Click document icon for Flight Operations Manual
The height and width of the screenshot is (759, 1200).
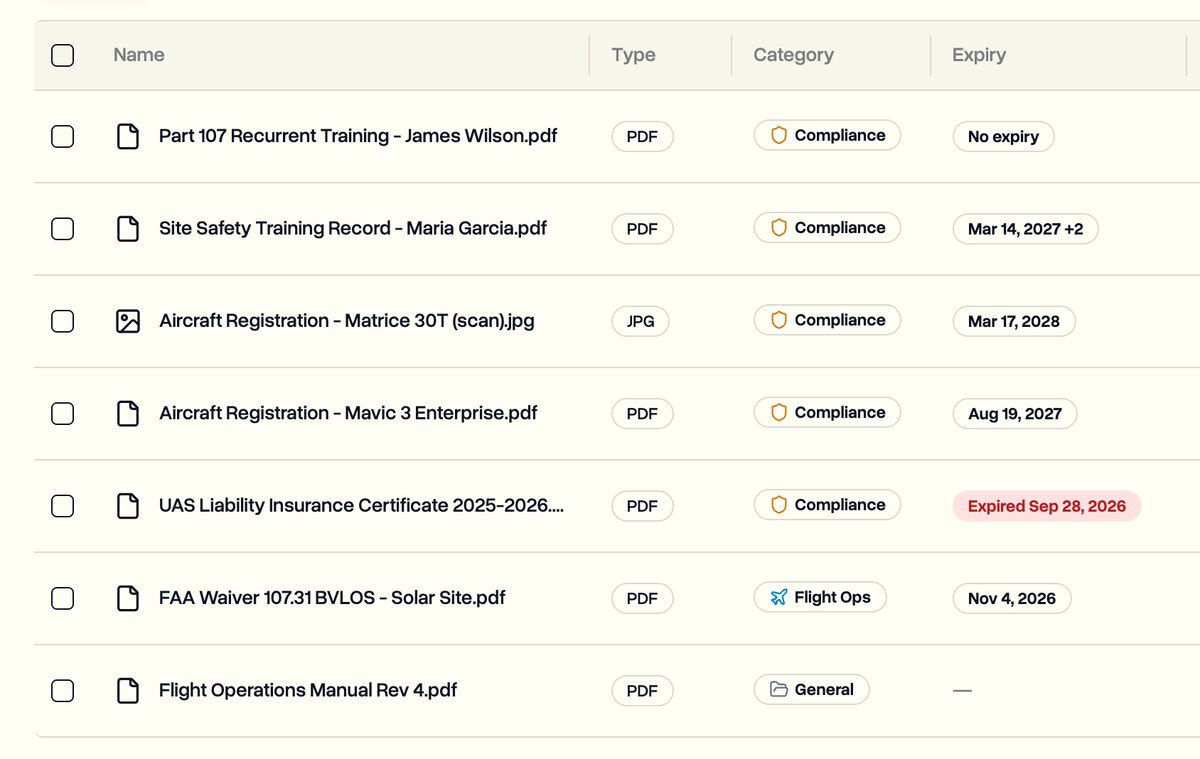[x=128, y=690]
